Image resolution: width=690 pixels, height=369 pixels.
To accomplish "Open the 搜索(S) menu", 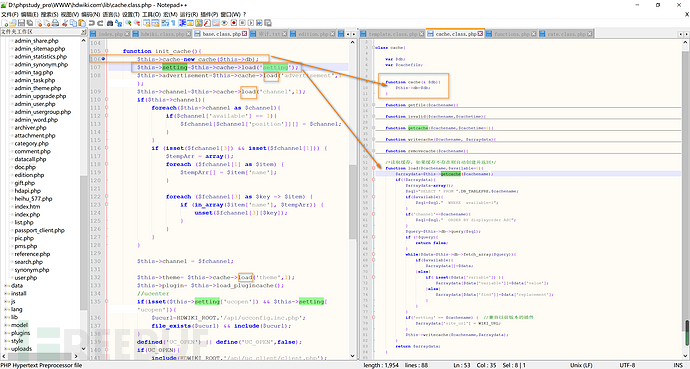I will [x=49, y=15].
